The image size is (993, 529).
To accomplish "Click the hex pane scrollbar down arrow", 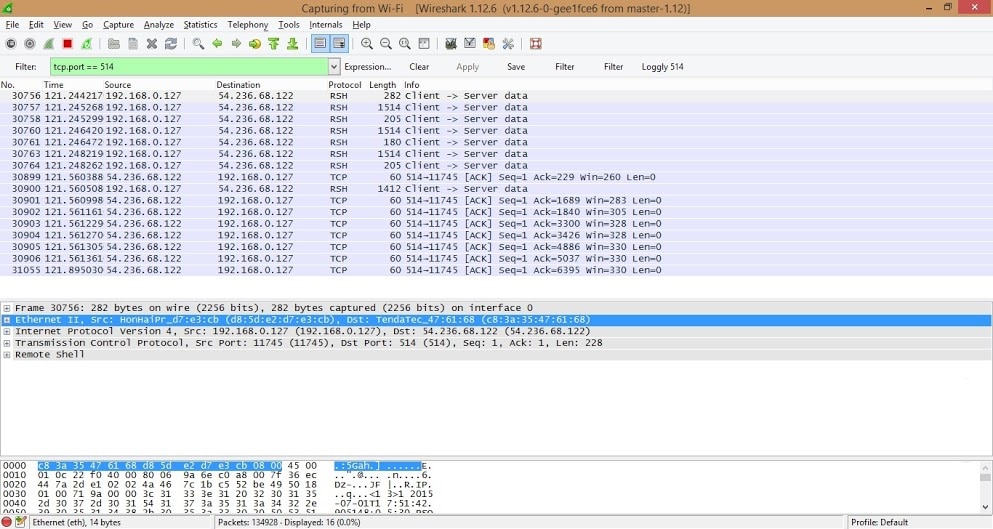I will (985, 505).
